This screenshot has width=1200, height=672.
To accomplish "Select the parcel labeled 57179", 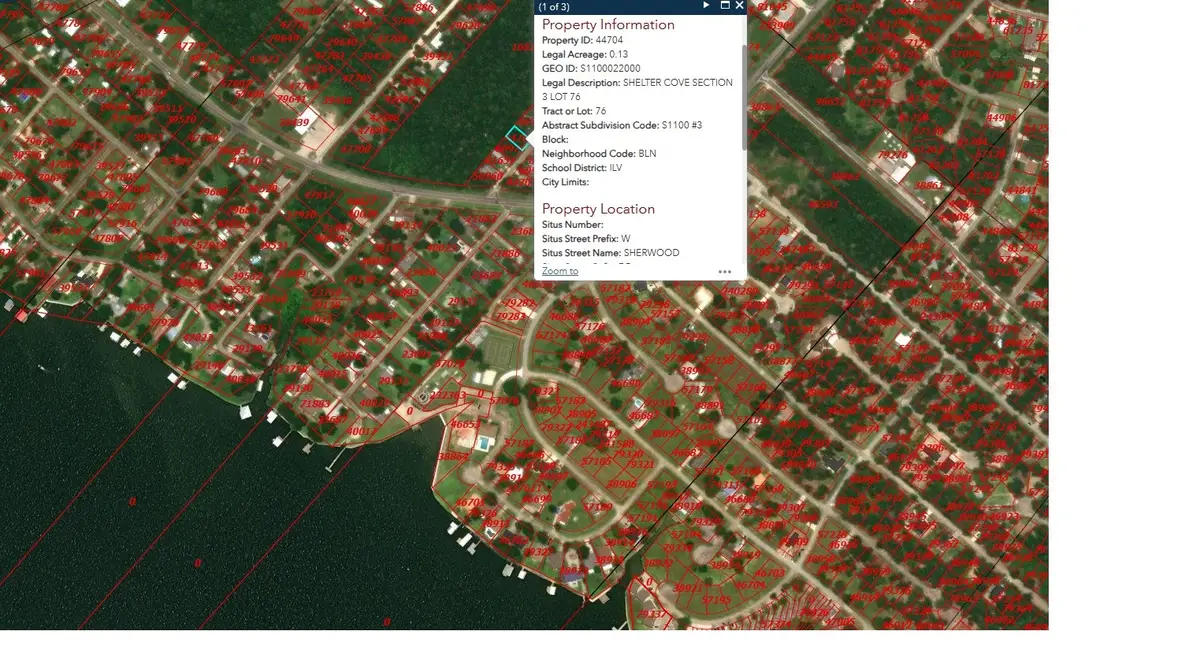I will (698, 390).
